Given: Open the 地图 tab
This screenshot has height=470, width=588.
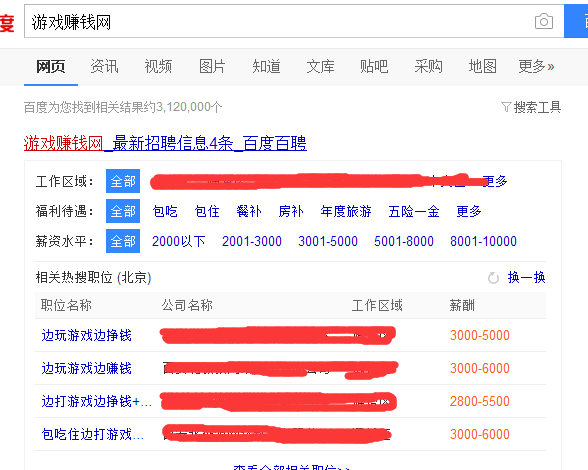Looking at the screenshot, I should 483,66.
